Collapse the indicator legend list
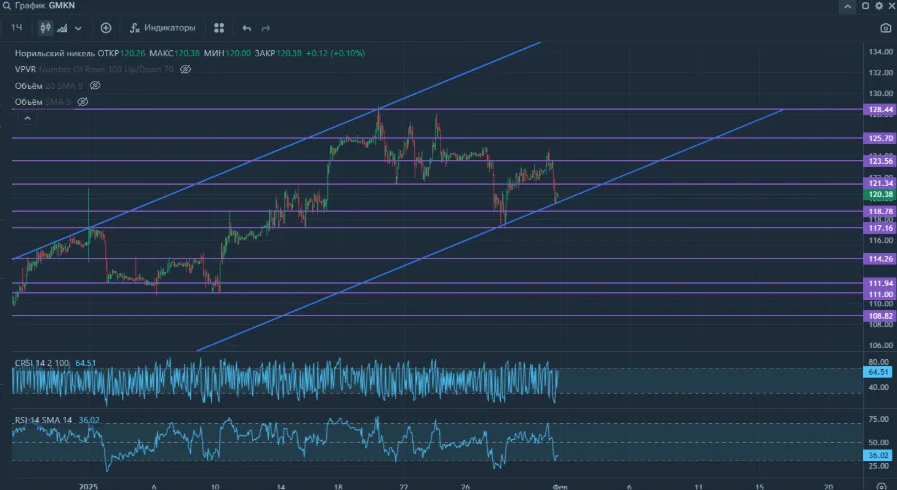This screenshot has width=897, height=490. [27, 118]
